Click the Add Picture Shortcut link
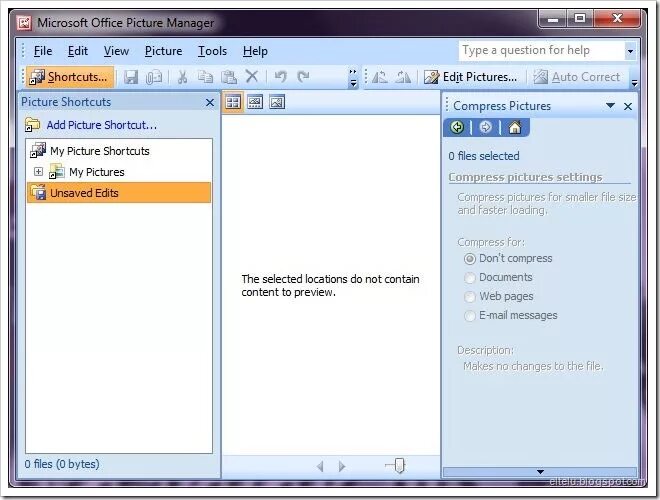This screenshot has height=500, width=660. point(101,125)
